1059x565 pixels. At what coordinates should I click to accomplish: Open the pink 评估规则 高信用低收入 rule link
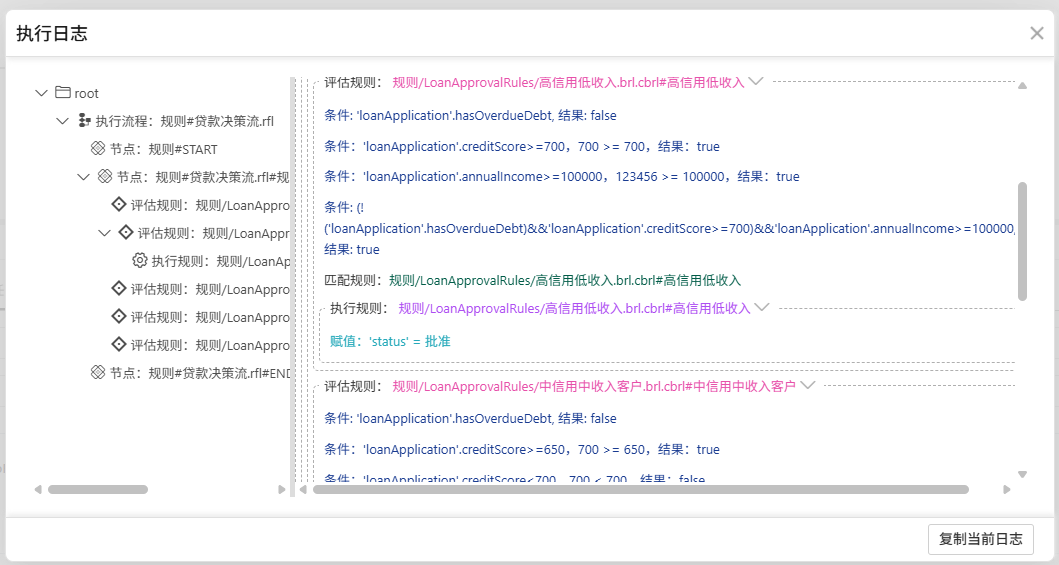coord(568,82)
